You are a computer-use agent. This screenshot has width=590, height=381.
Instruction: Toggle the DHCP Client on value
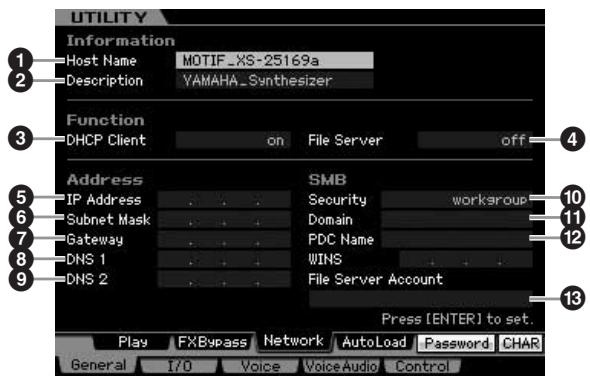[x=233, y=140]
